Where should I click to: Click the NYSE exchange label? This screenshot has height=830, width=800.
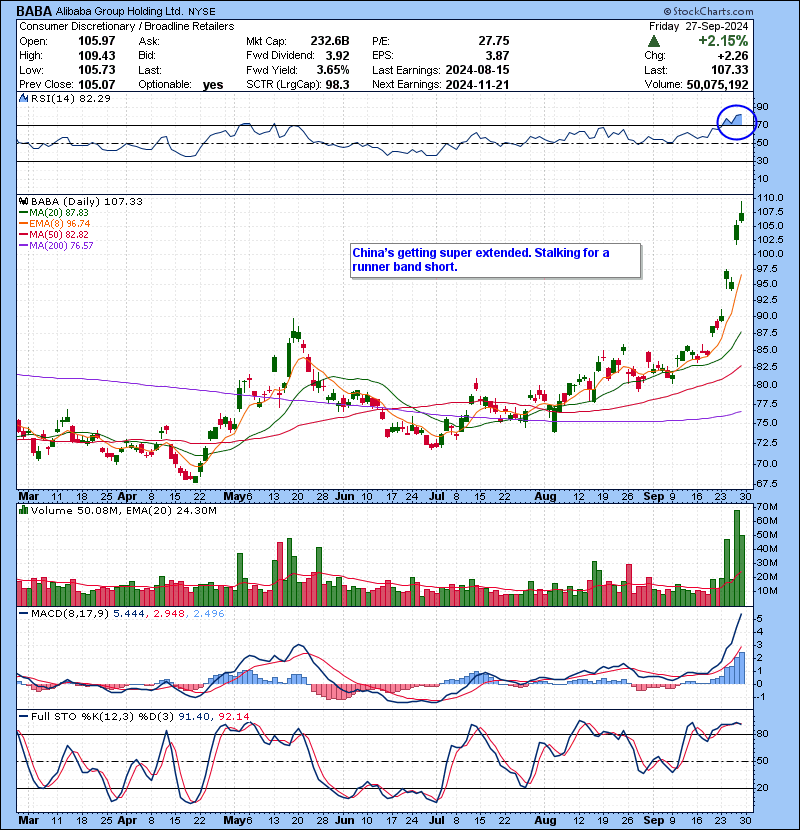(202, 12)
